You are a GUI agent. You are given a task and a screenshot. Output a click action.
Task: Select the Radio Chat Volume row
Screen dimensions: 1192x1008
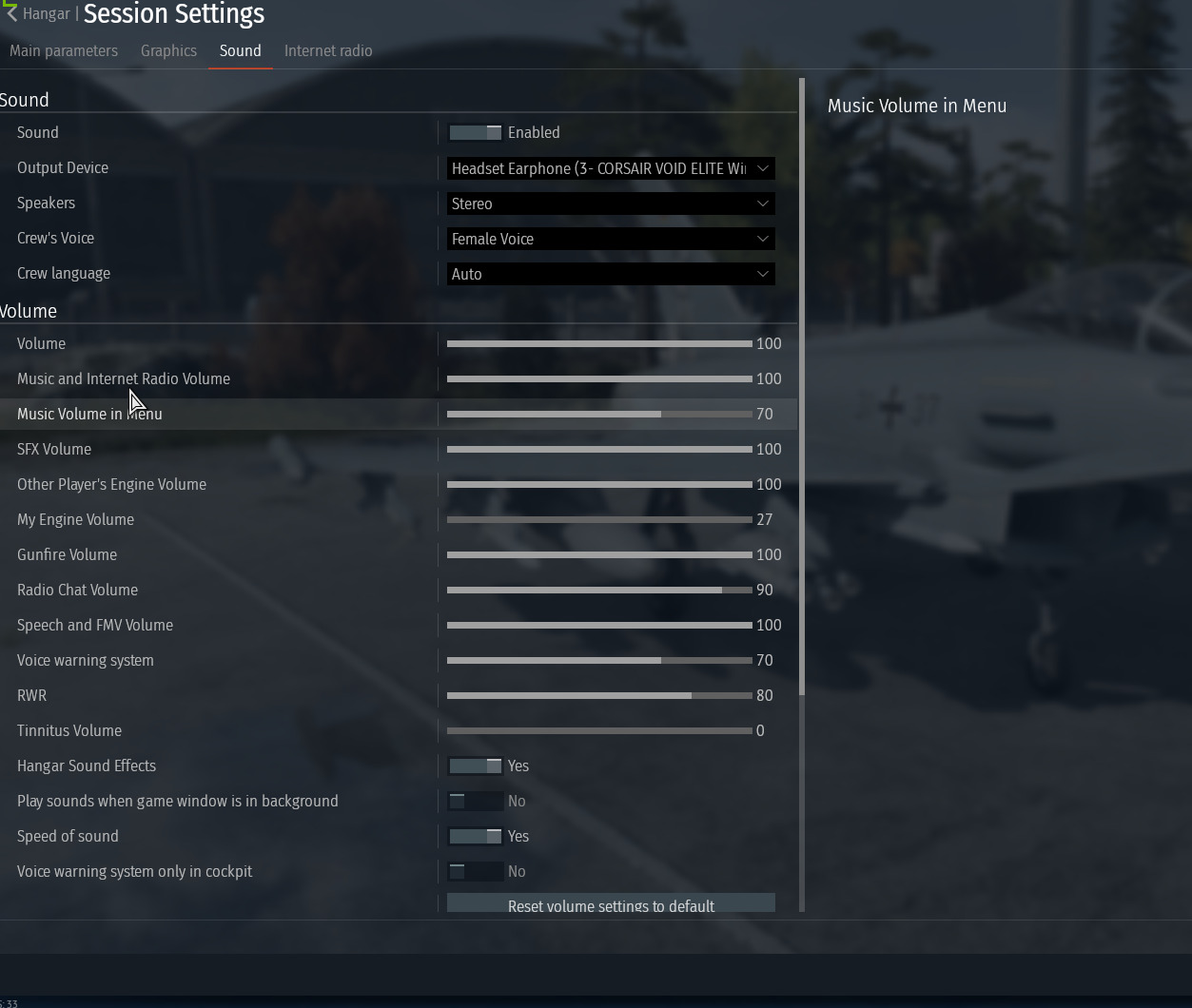coord(399,590)
